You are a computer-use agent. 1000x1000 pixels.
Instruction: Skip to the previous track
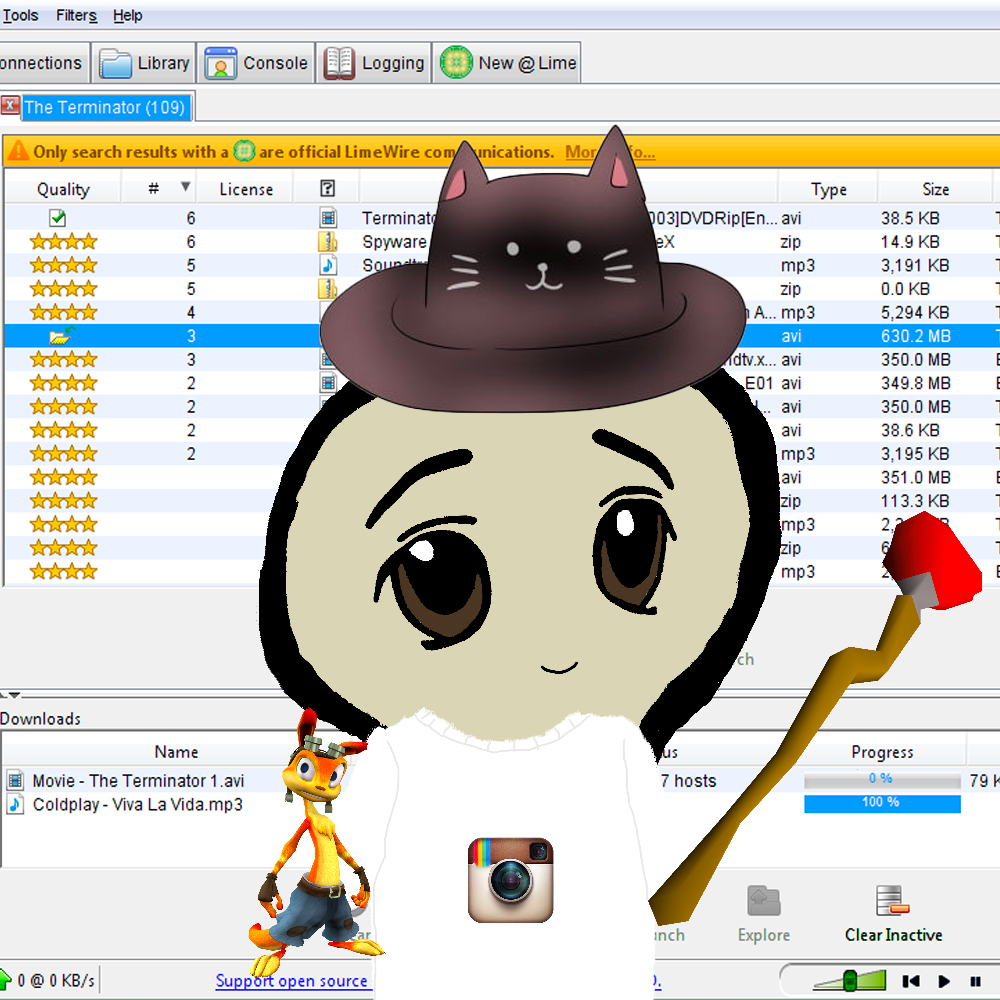(911, 981)
